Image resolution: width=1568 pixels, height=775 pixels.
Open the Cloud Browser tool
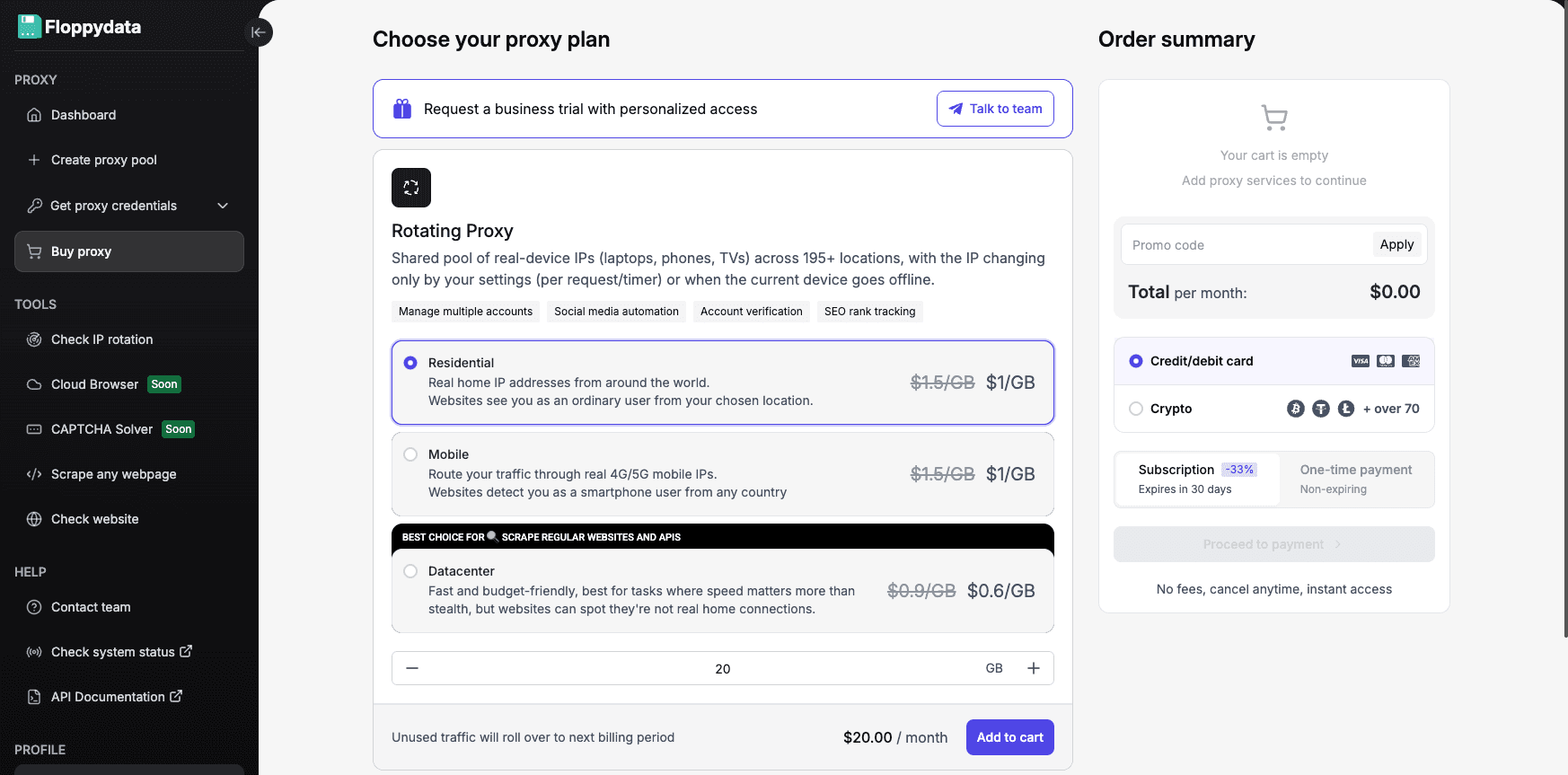pos(92,383)
